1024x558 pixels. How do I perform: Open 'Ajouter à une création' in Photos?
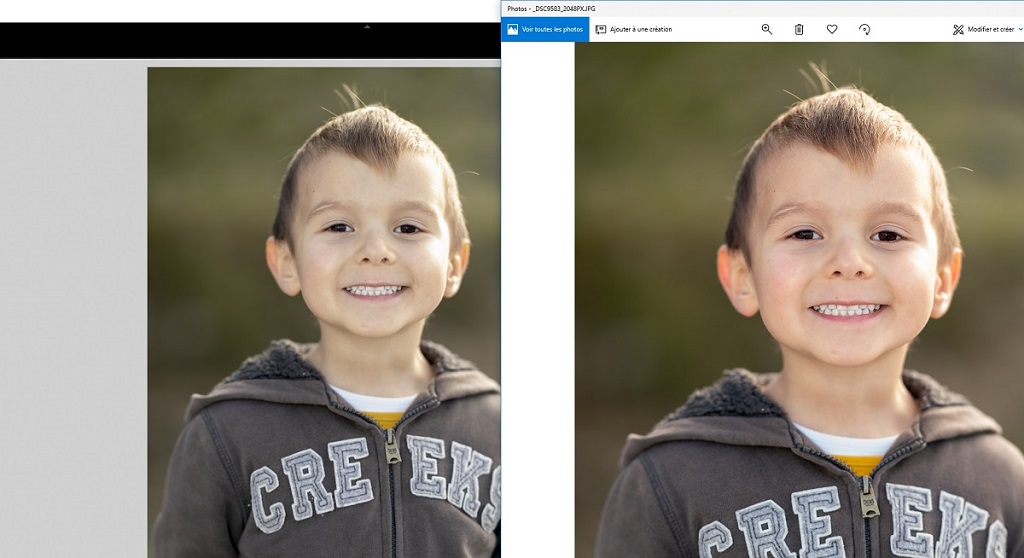(634, 29)
